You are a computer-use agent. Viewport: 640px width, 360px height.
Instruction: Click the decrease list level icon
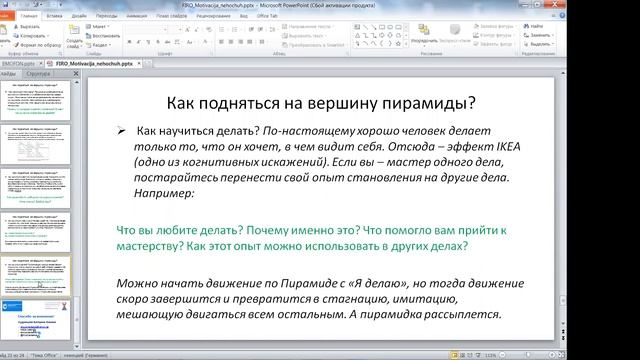click(x=251, y=29)
